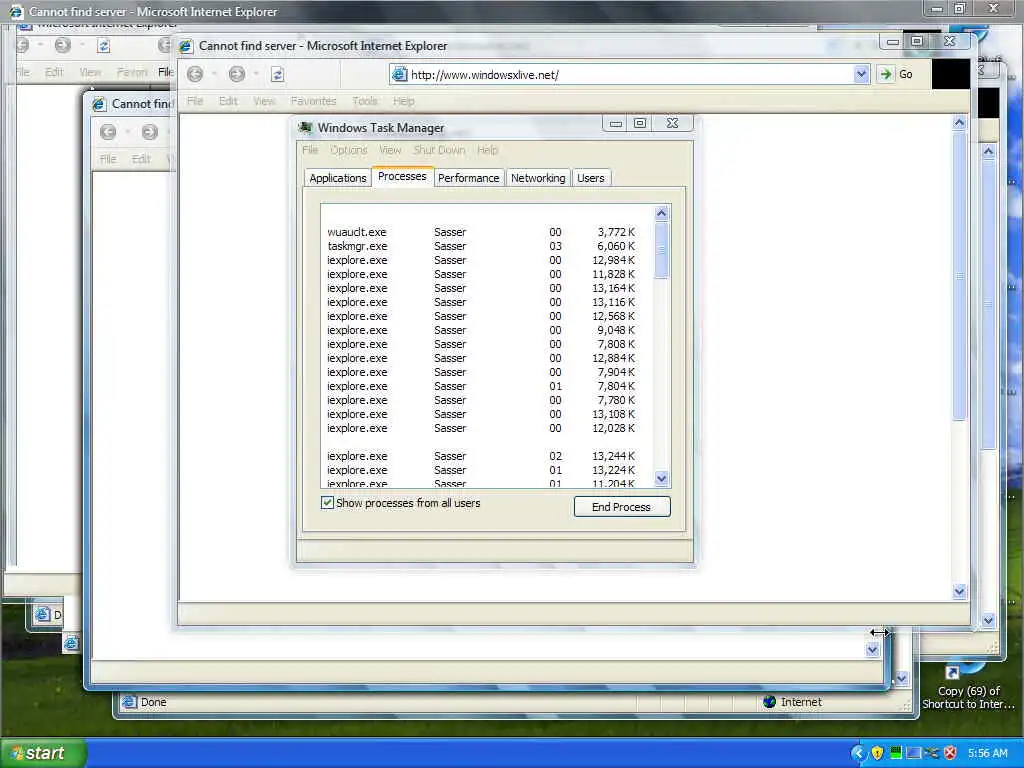The width and height of the screenshot is (1024, 768).
Task: Open the Processes tab
Action: coord(402,176)
